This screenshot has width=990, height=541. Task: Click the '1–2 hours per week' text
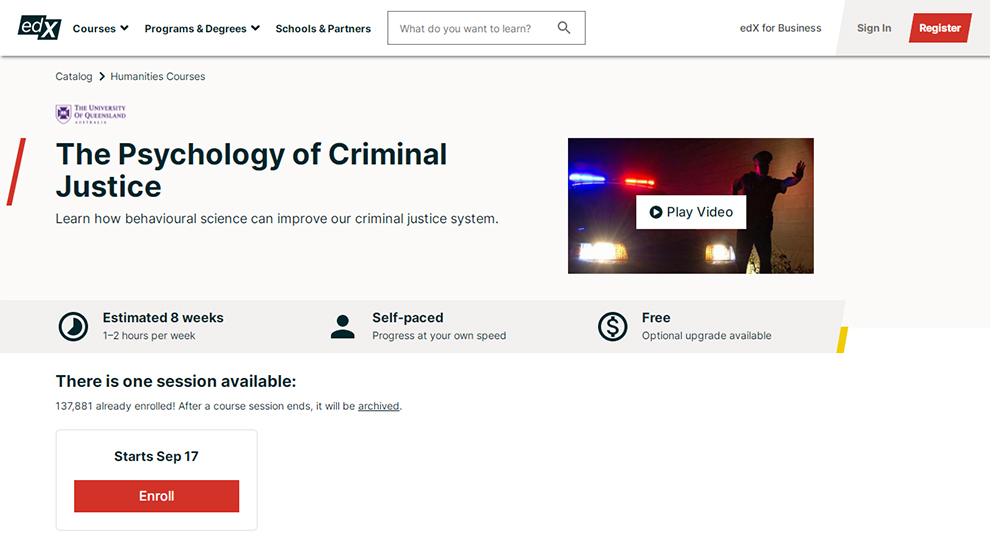[149, 336]
